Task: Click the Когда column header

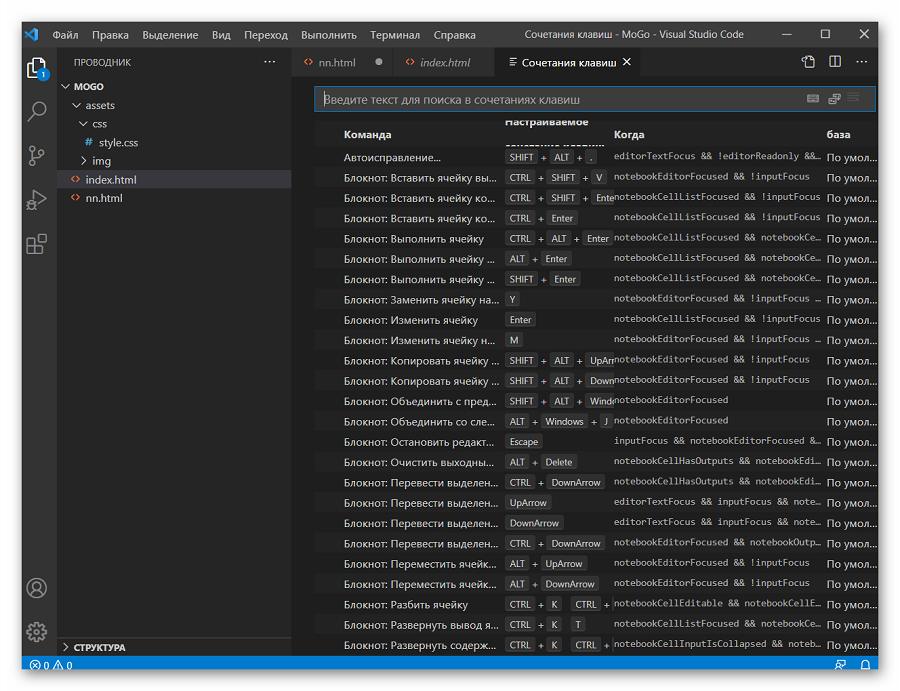Action: (629, 134)
